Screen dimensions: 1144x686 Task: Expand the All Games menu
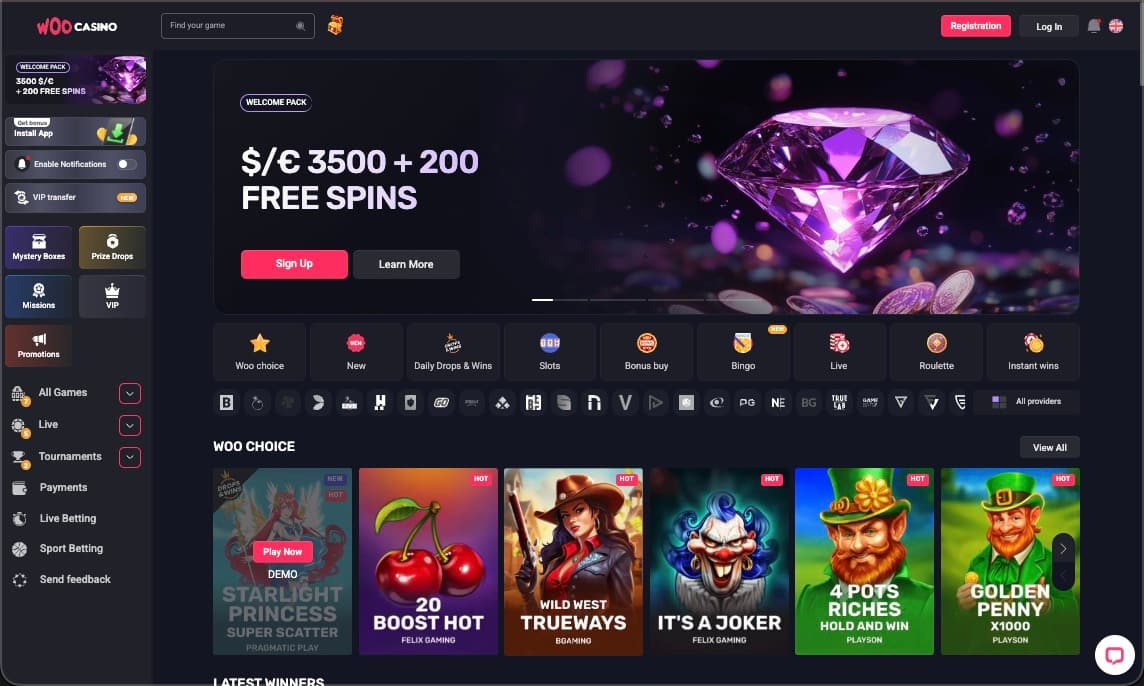click(x=129, y=393)
